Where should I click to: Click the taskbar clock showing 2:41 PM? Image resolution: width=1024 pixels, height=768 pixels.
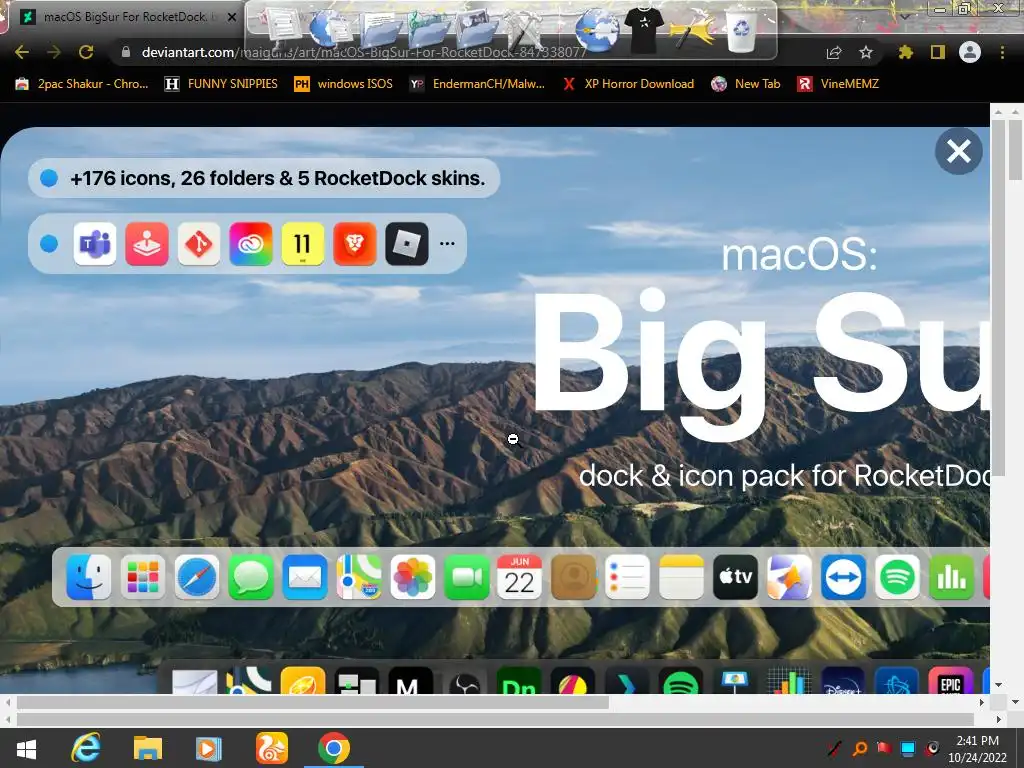tap(978, 749)
